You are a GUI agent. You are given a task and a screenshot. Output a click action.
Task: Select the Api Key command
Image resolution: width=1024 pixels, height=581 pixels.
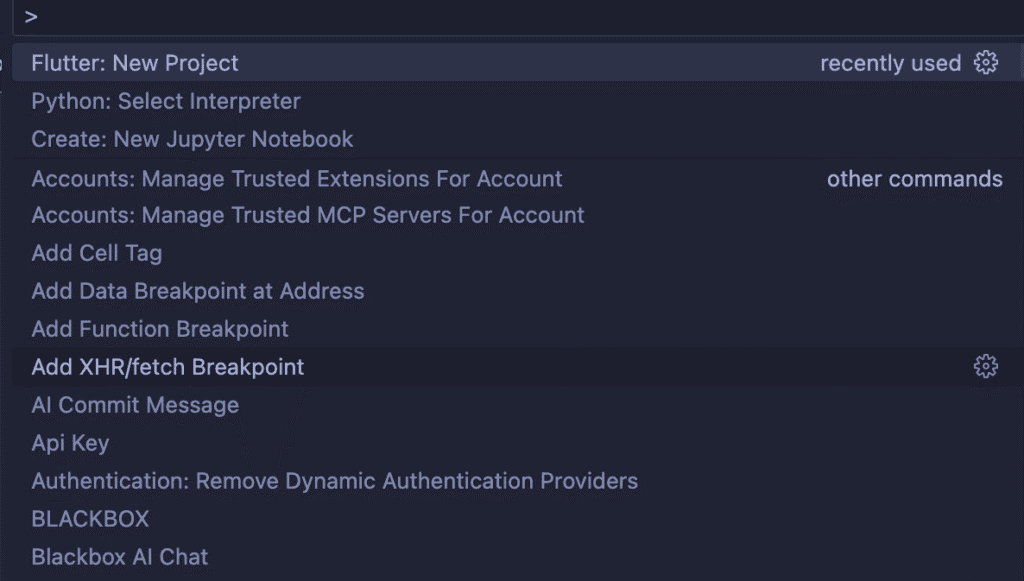pyautogui.click(x=70, y=443)
